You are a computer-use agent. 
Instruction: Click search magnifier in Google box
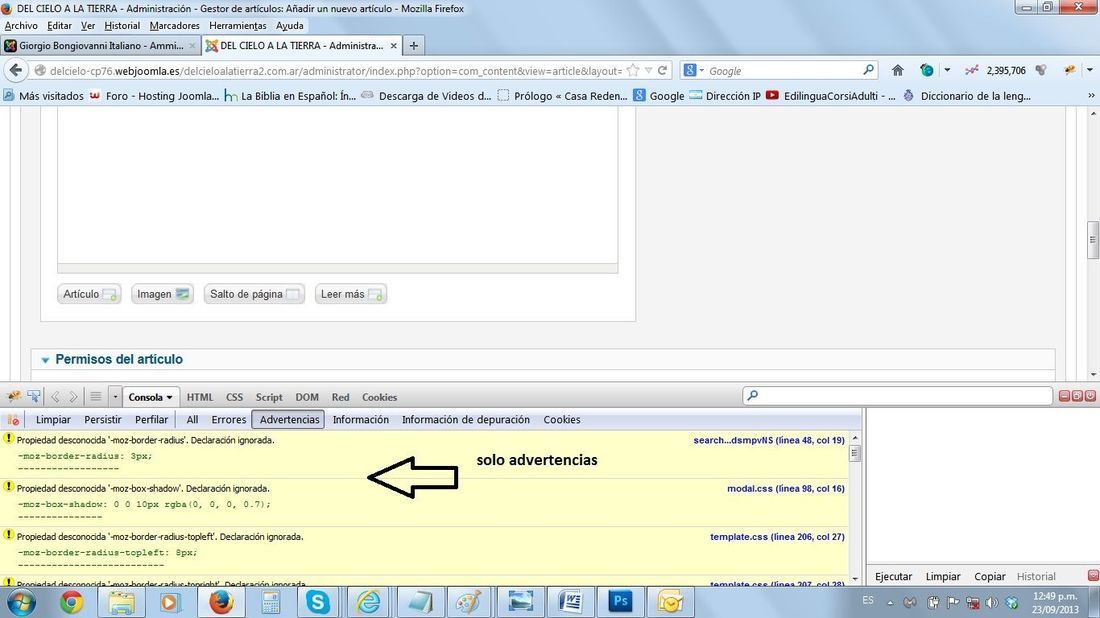(868, 70)
